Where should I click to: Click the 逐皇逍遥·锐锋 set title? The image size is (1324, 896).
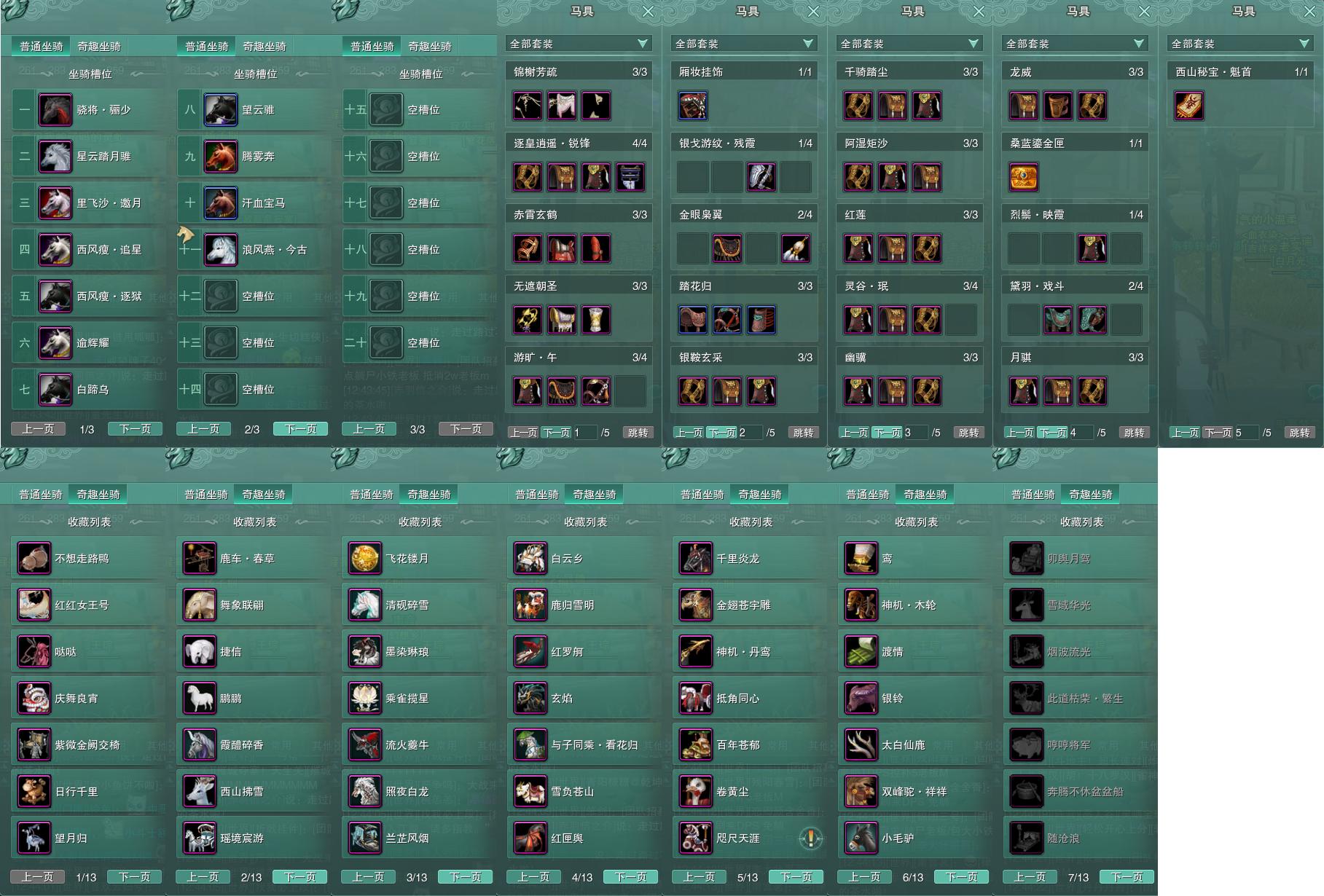552,144
